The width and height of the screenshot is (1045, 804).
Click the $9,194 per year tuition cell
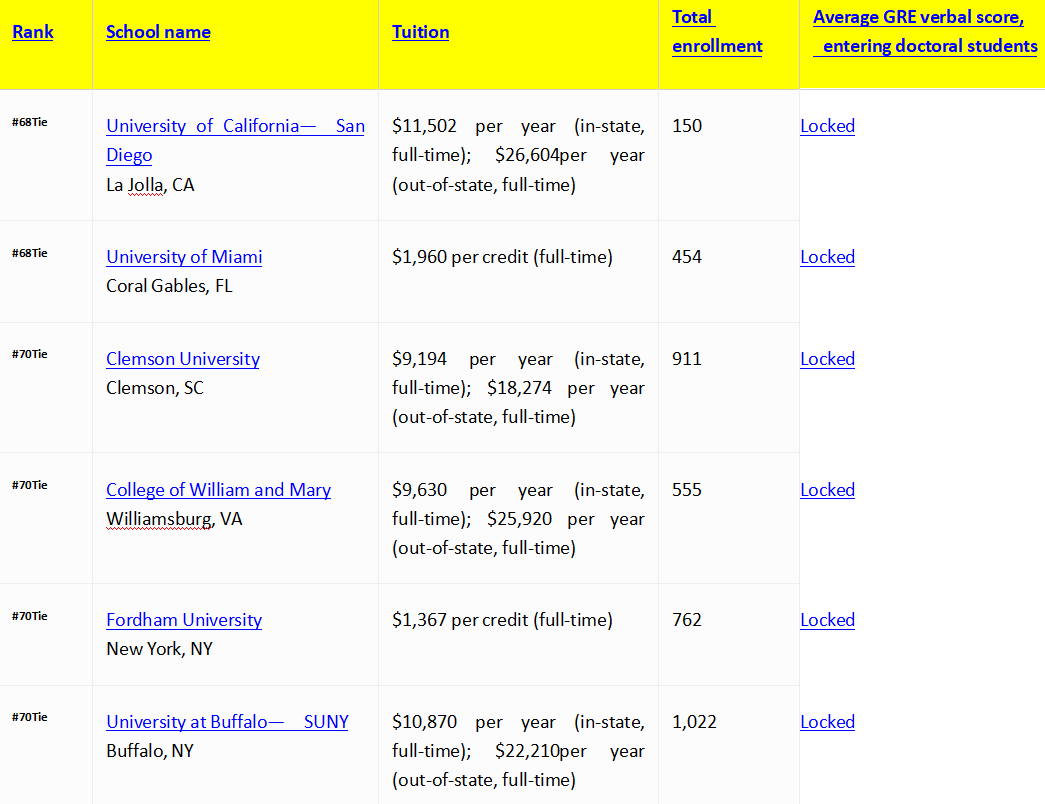click(519, 388)
